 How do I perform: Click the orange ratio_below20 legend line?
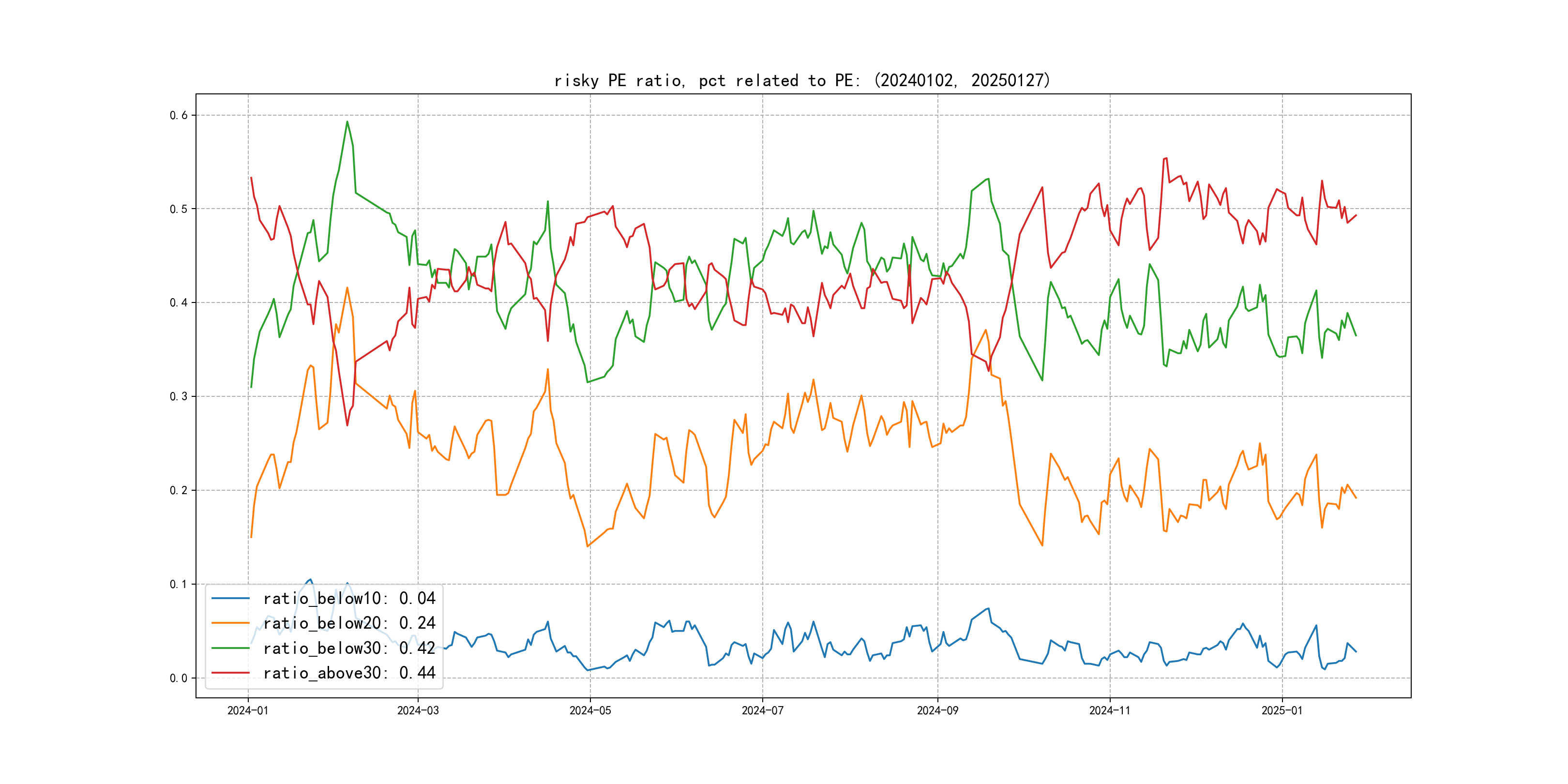coord(230,623)
